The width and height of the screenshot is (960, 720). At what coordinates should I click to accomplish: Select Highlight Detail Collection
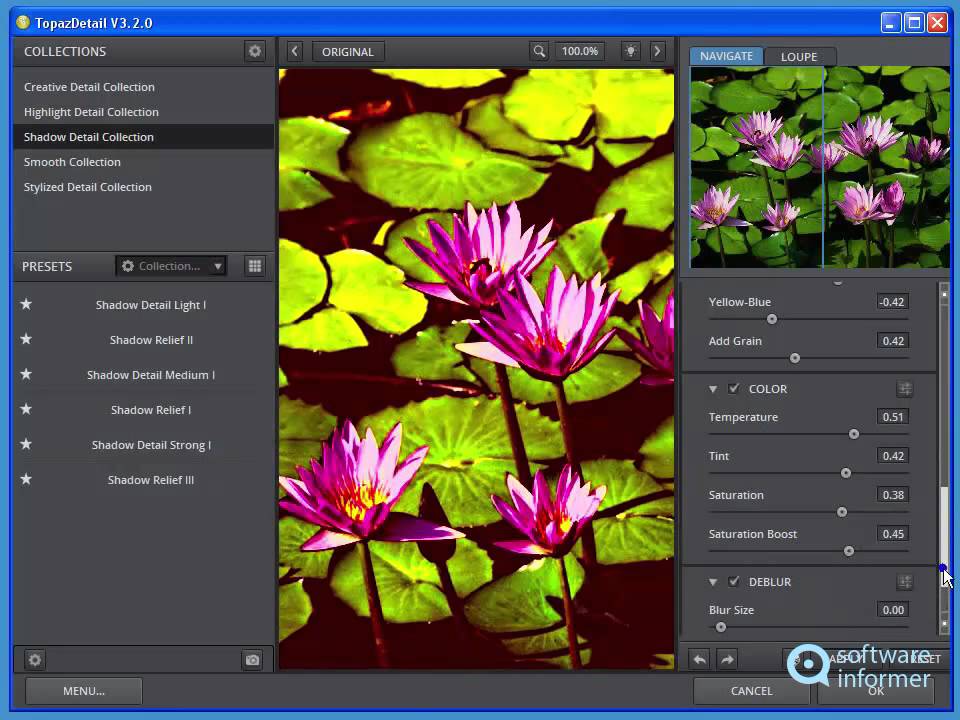[x=143, y=112]
